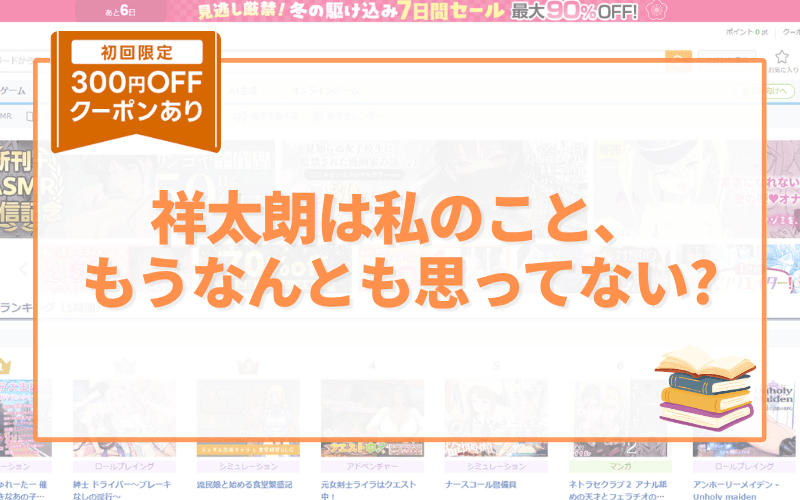Click the green マンガ genre tag
Screen dimensions: 800x500
point(620,466)
